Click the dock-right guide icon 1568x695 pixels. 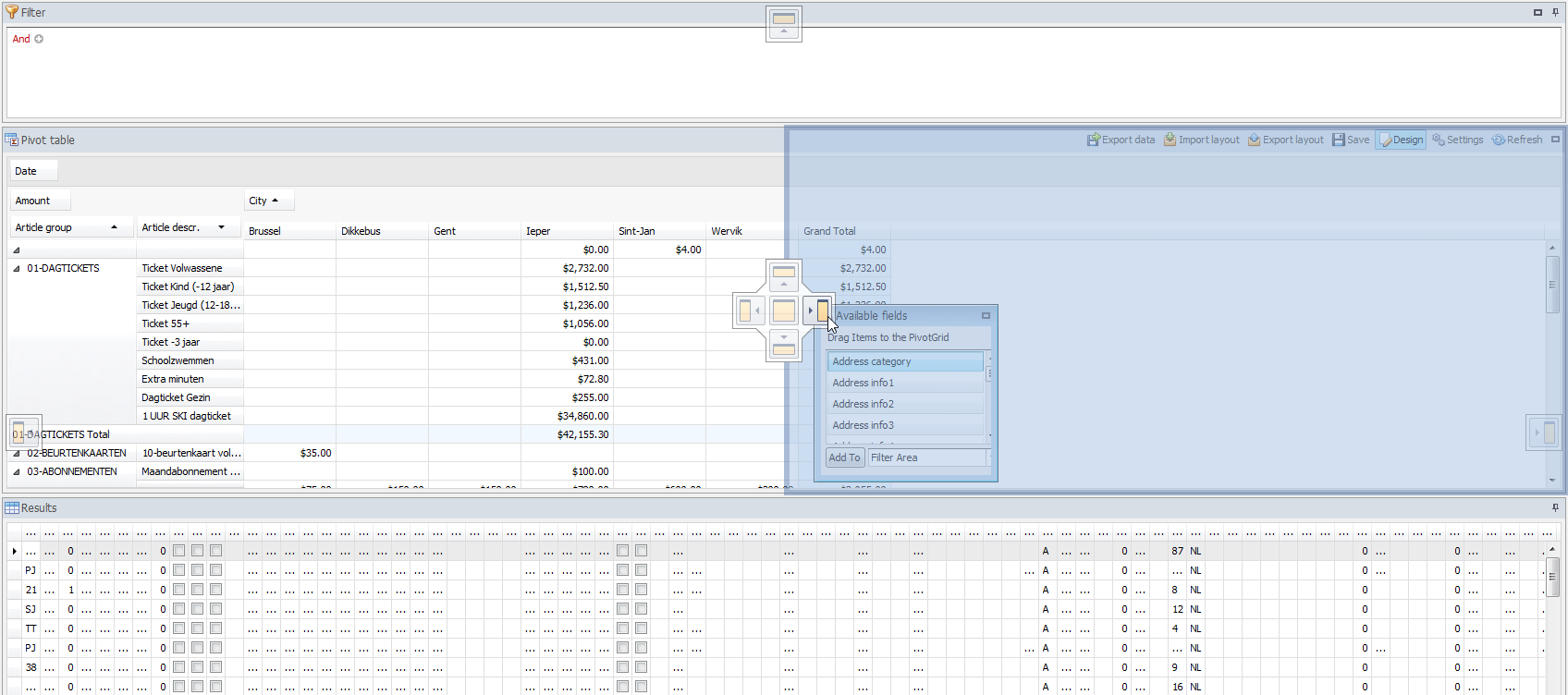tap(818, 311)
